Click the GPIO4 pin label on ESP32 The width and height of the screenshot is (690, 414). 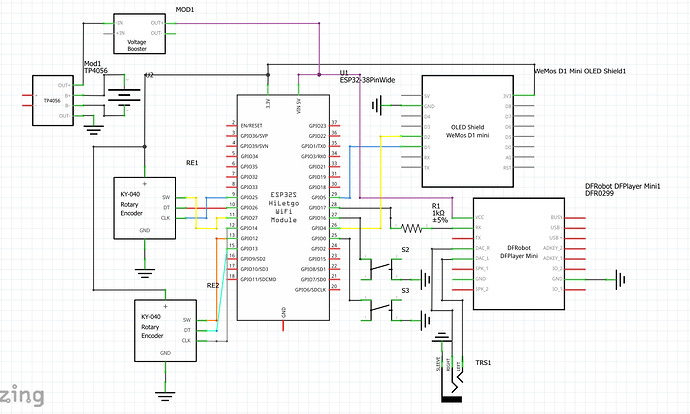(319, 228)
